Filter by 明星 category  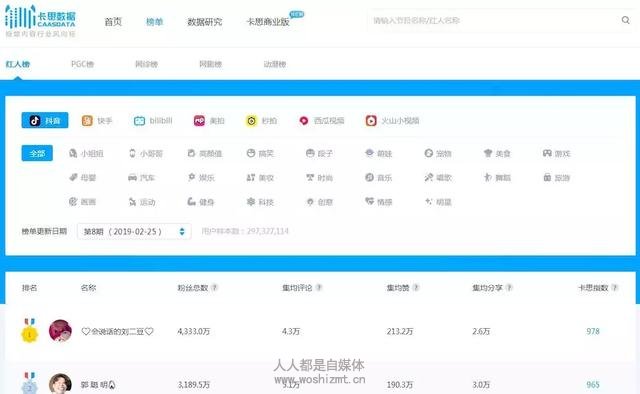pyautogui.click(x=438, y=202)
